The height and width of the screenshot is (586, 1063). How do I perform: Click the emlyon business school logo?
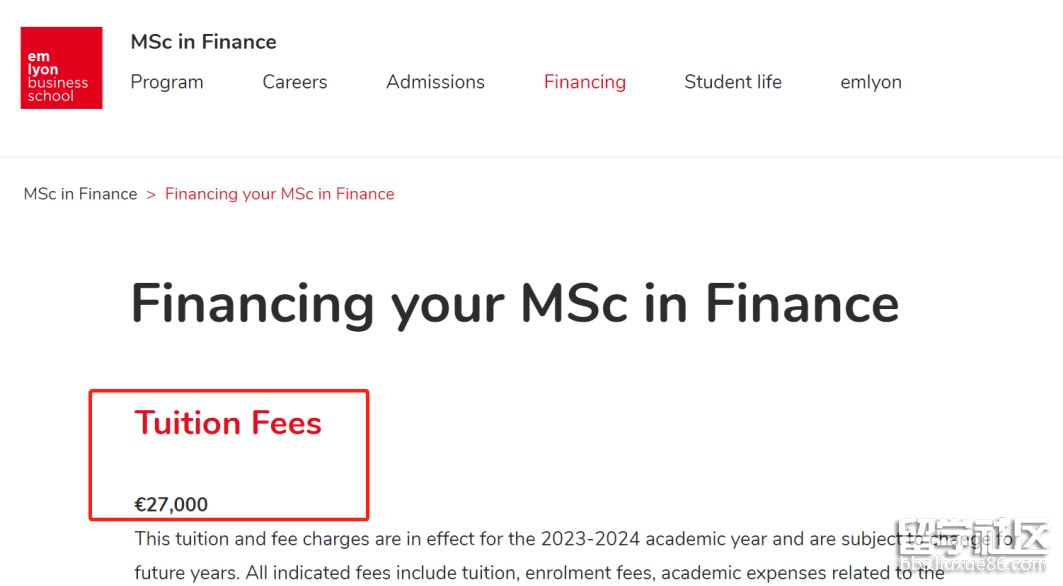[61, 68]
